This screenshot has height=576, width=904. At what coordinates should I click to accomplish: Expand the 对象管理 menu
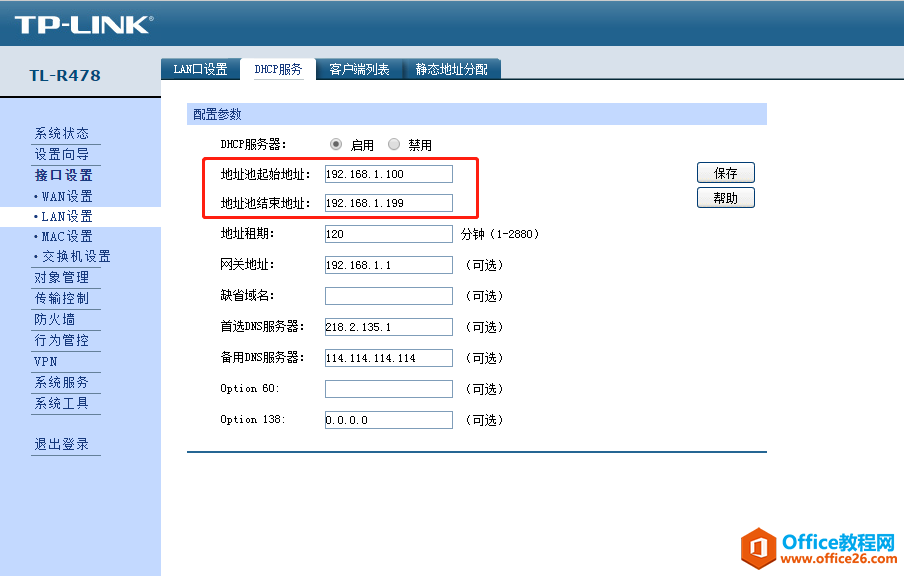[x=62, y=278]
